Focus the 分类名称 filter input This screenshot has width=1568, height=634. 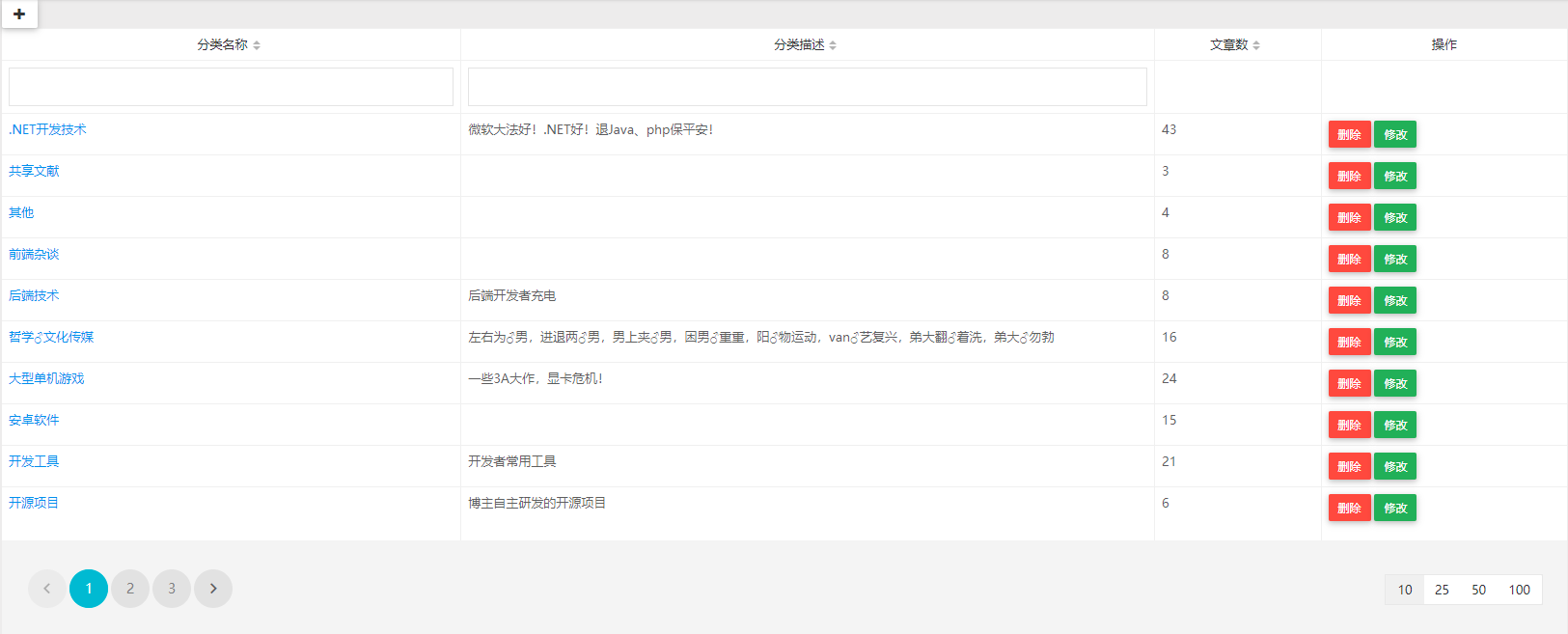(x=231, y=87)
